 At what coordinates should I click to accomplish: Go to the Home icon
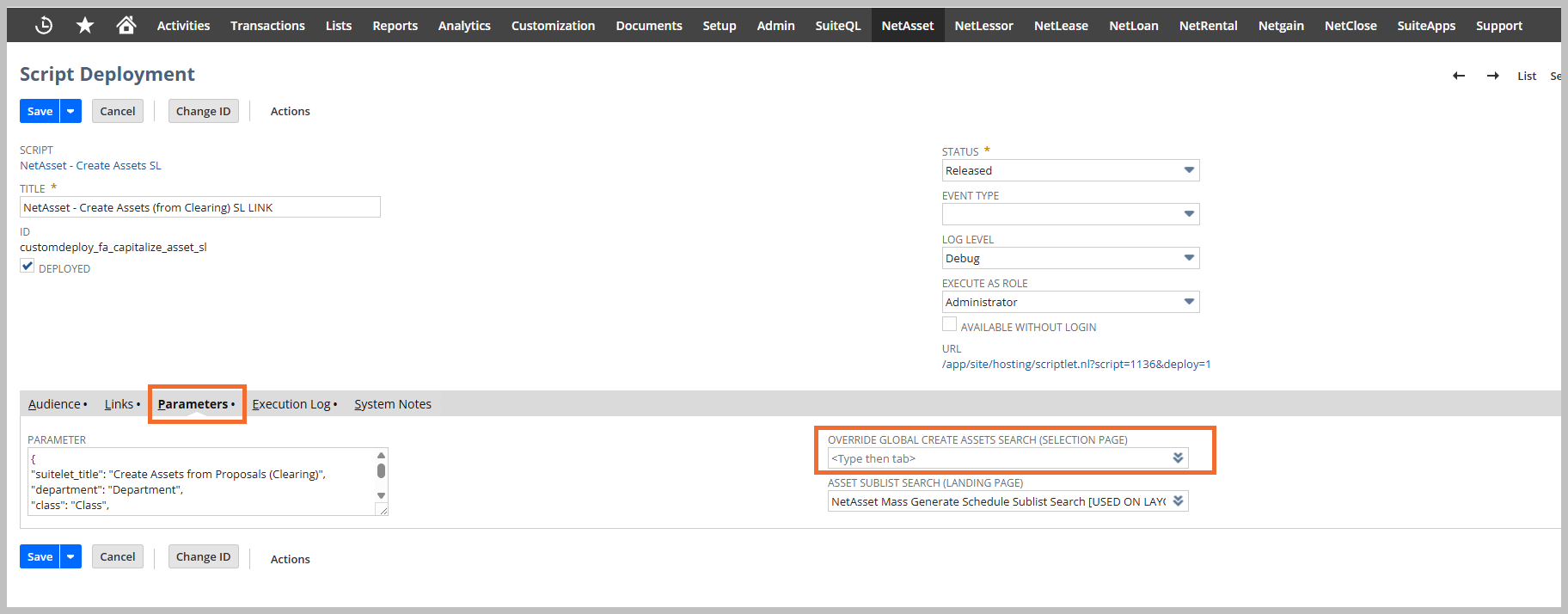(126, 25)
